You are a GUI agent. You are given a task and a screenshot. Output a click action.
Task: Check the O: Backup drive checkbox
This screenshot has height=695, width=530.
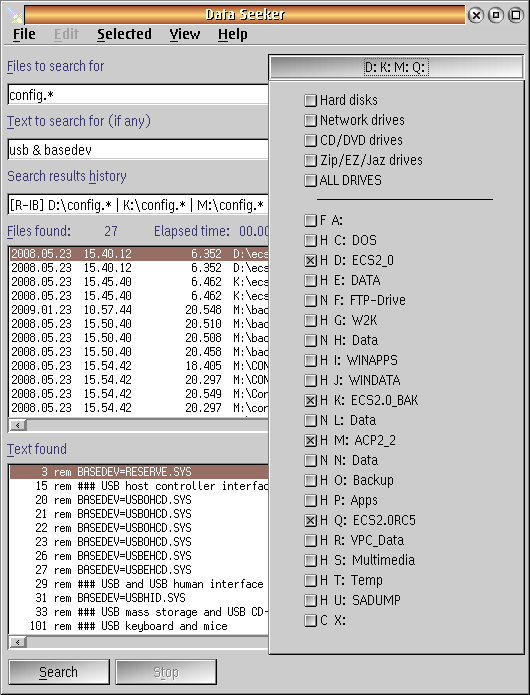pyautogui.click(x=311, y=480)
